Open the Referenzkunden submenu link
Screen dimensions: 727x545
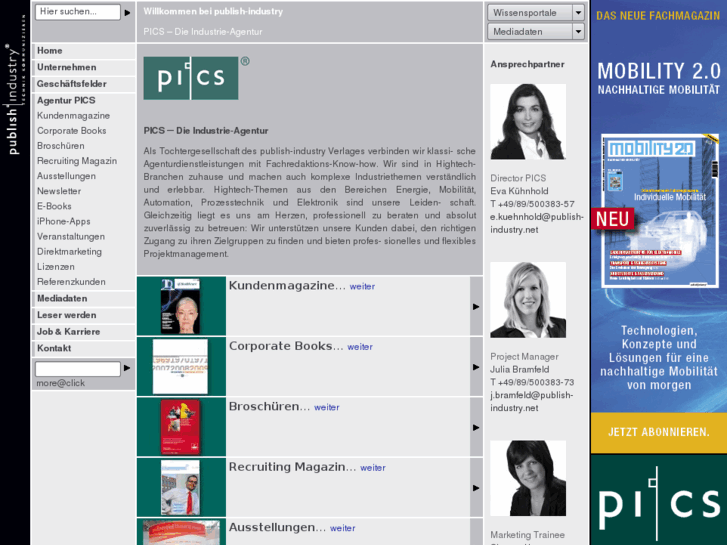click(71, 282)
